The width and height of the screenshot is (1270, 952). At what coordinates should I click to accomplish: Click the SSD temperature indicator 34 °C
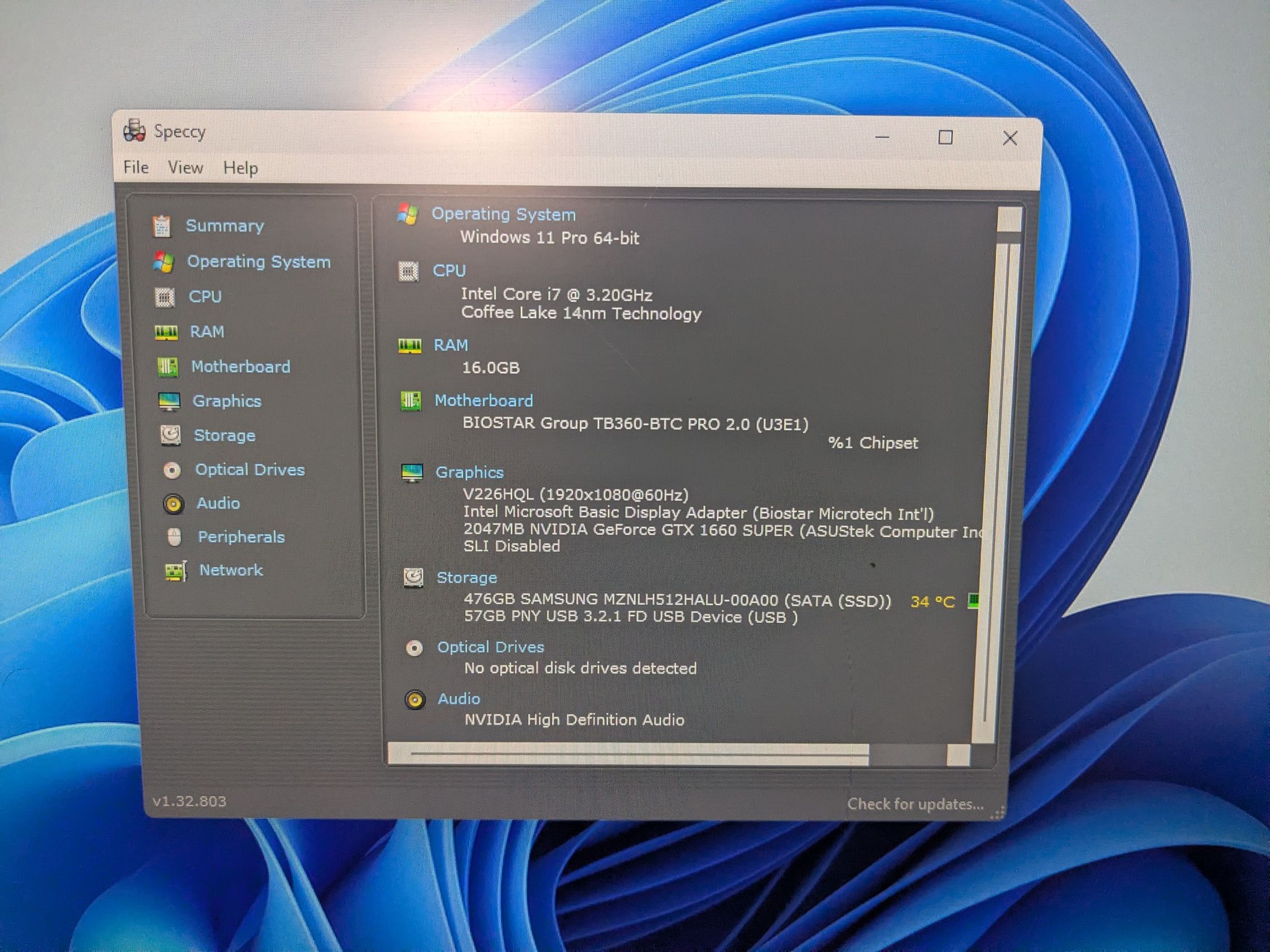[x=933, y=602]
